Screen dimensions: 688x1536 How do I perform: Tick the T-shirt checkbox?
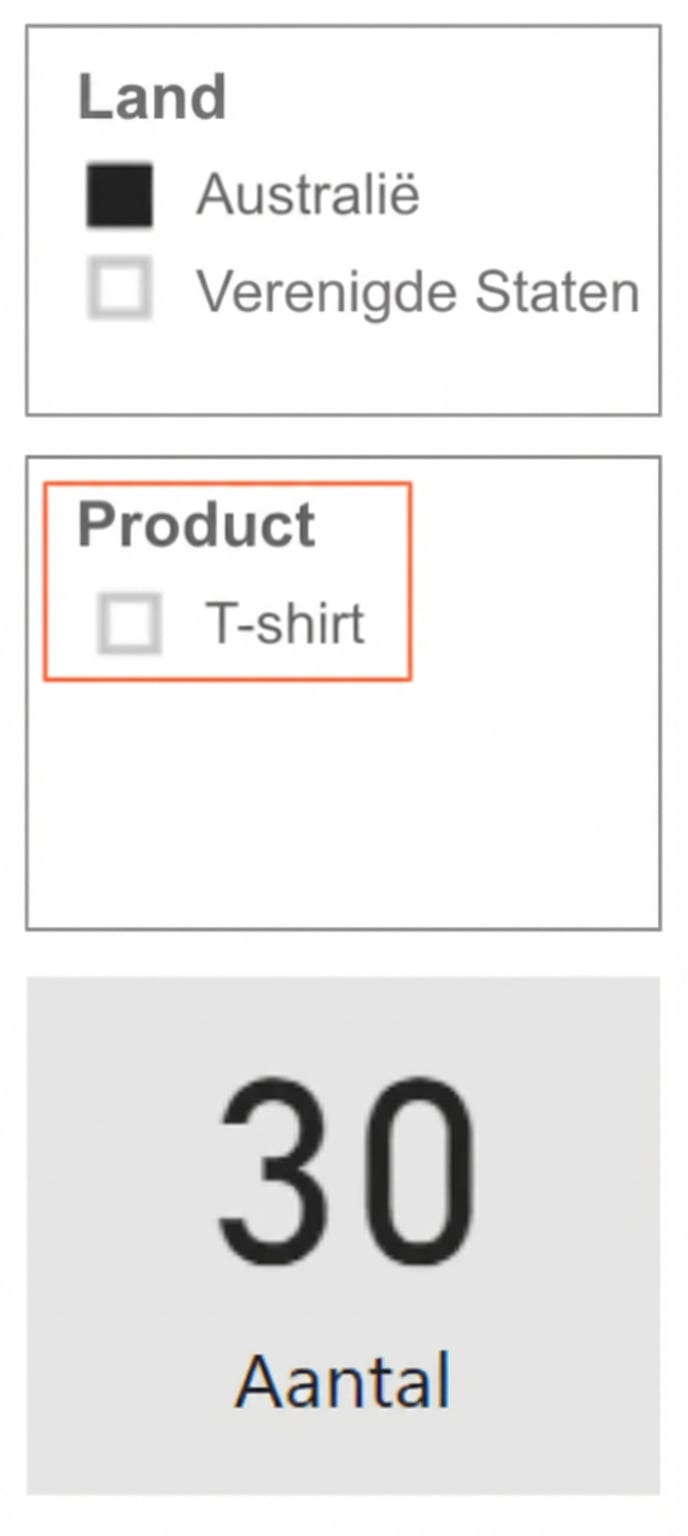pos(129,624)
